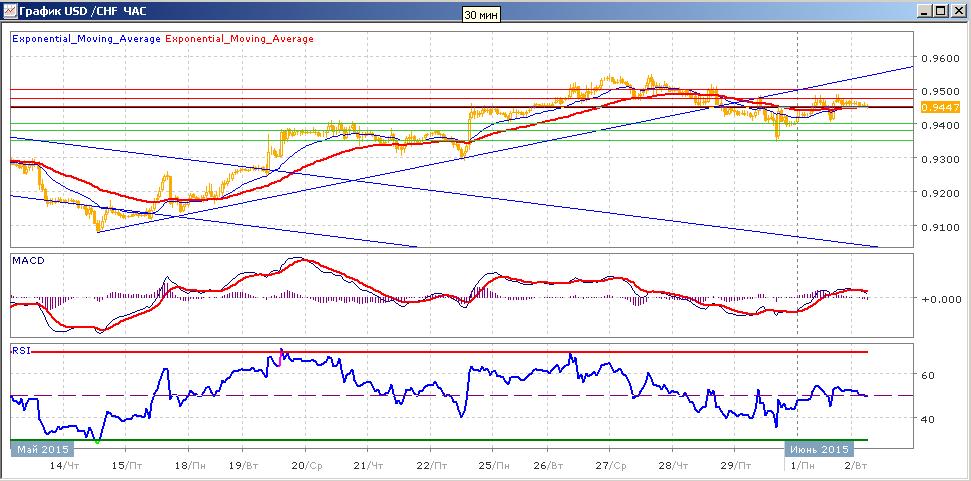Select the blue Exponential_Moving_Average legend label

(87, 38)
